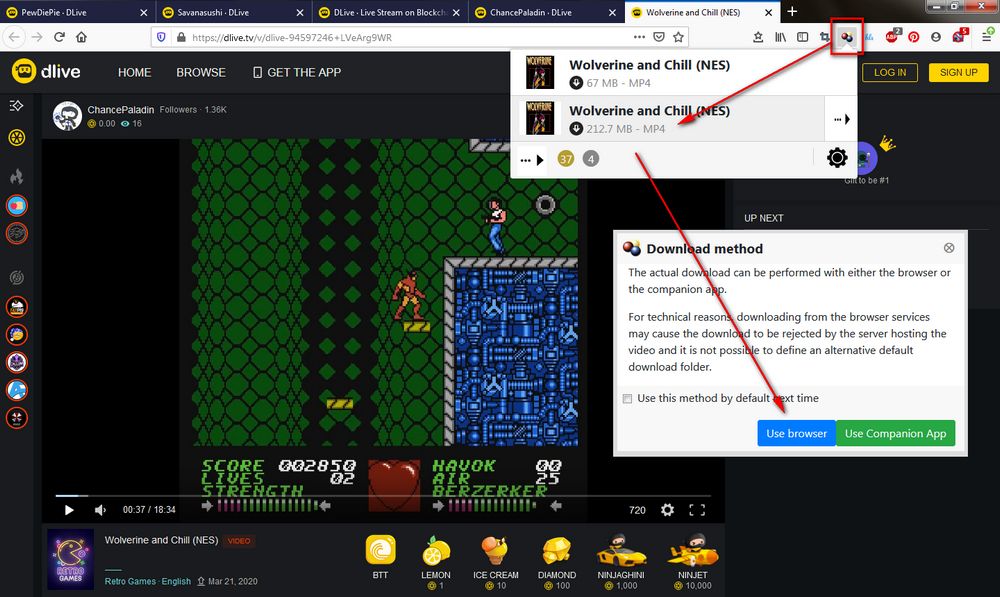This screenshot has width=1000, height=597.
Task: Click the English language tag link
Action: click(176, 581)
